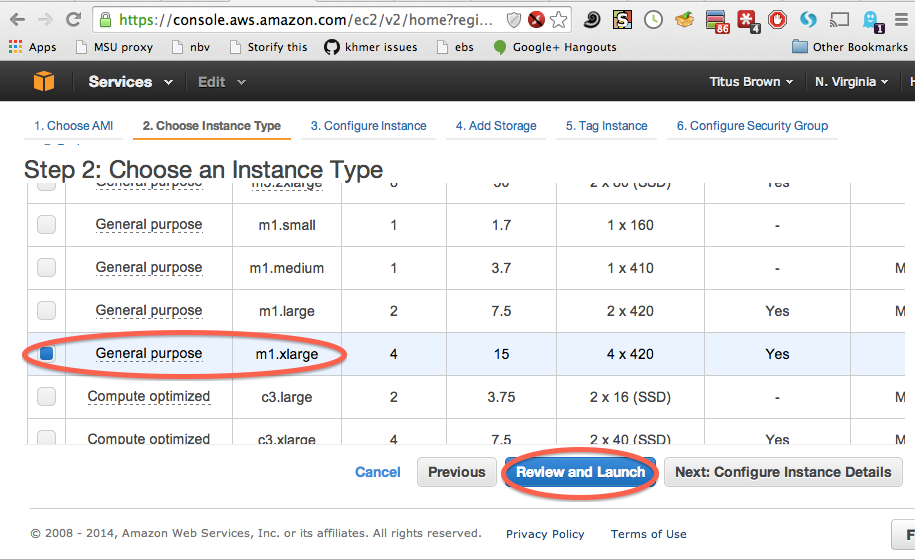Image resolution: width=915 pixels, height=560 pixels.
Task: Select the 2. Choose Instance Type tab
Action: coord(212,126)
